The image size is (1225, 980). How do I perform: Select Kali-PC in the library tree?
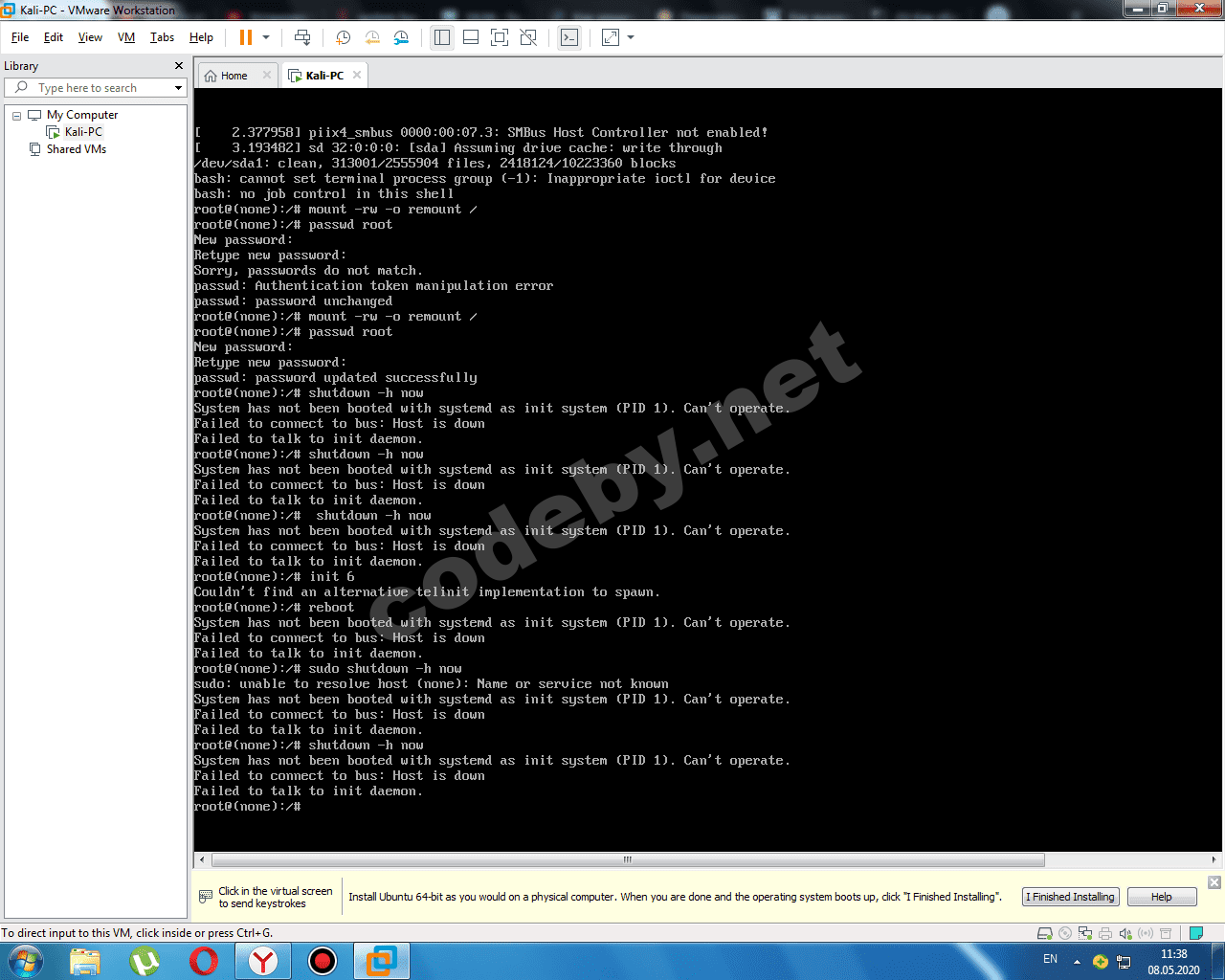[83, 132]
